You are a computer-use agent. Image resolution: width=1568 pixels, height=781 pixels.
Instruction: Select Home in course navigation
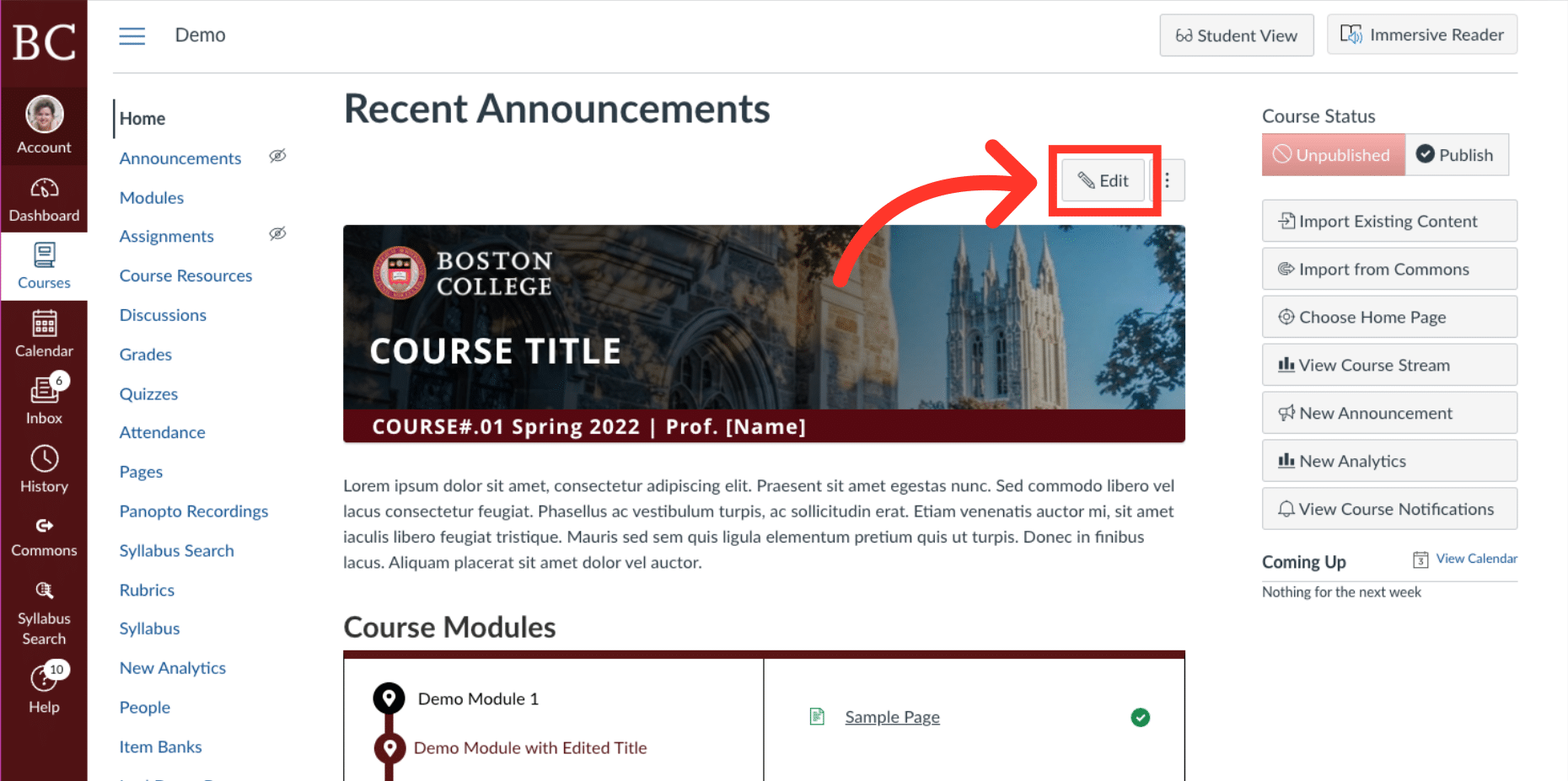tap(142, 119)
